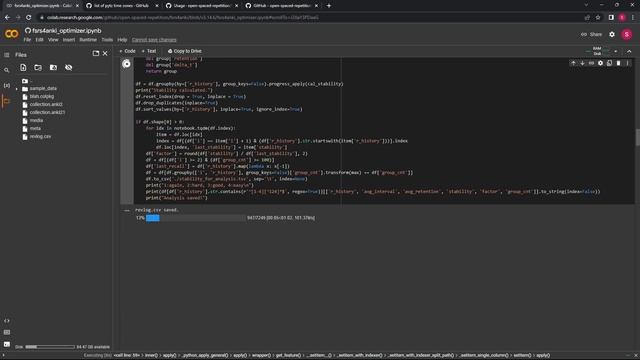Delete the current cell
640x360 pixels.
(618, 63)
